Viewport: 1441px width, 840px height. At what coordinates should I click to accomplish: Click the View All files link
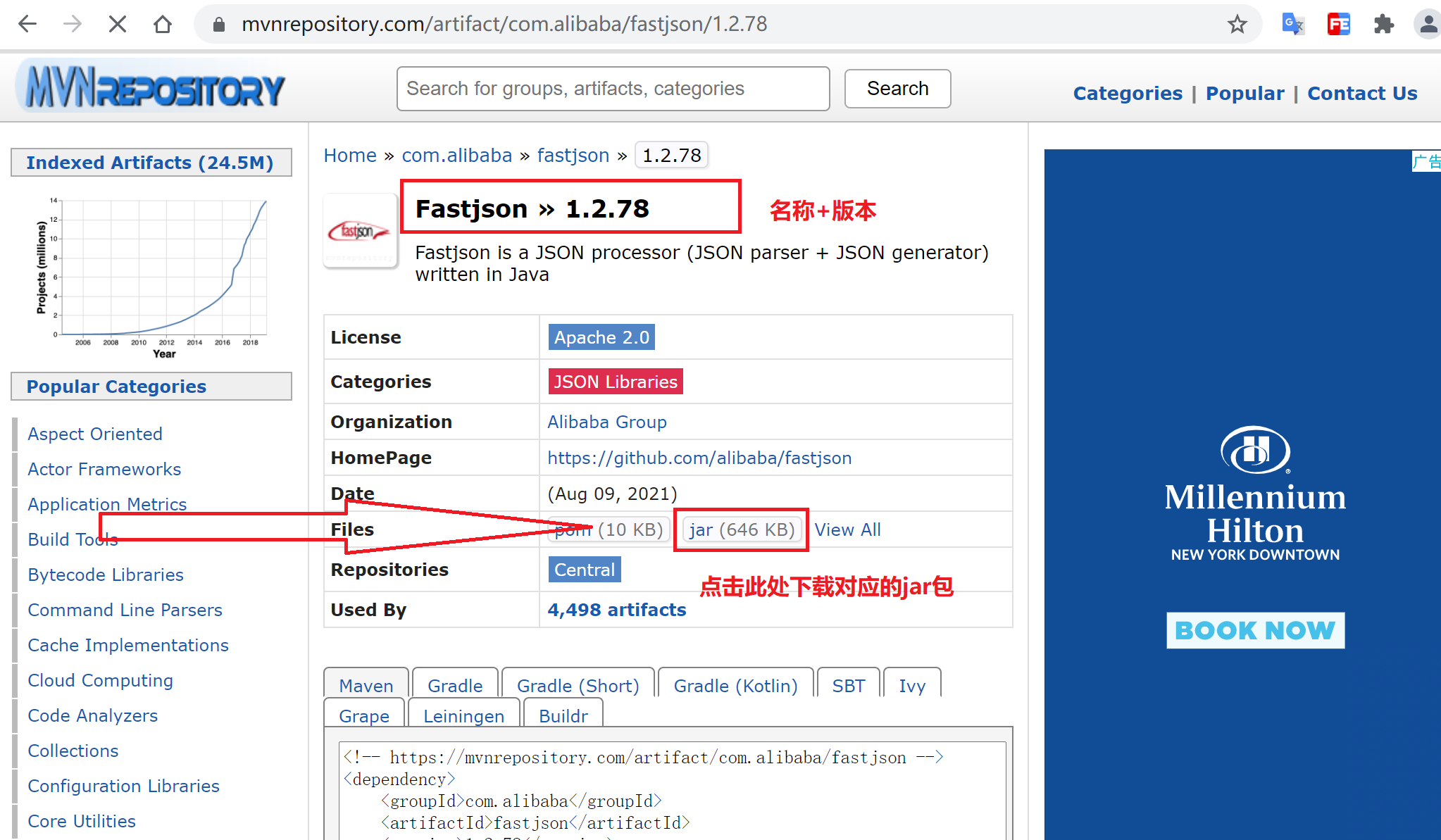click(847, 529)
